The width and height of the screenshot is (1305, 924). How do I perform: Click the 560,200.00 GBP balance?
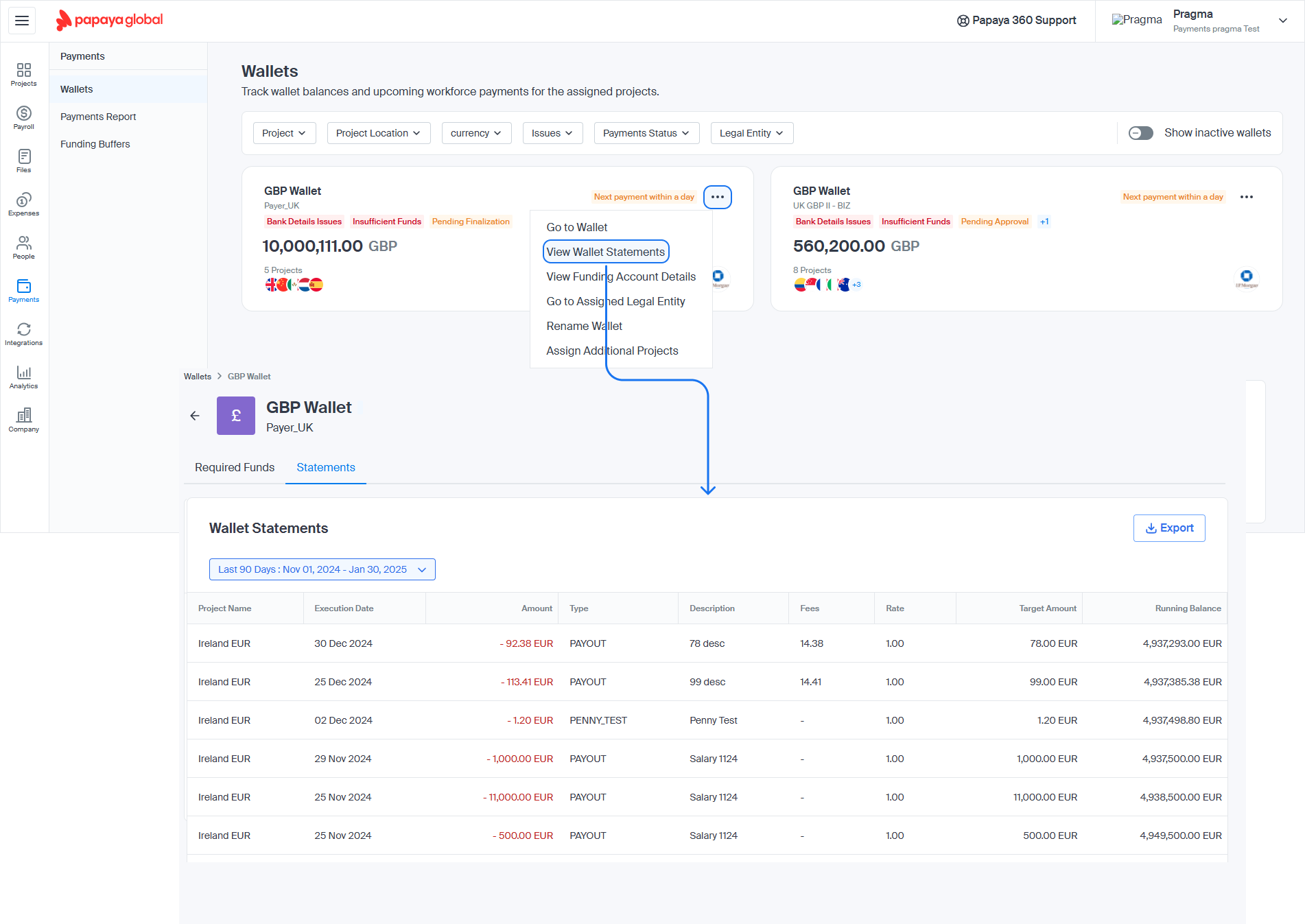(x=856, y=246)
